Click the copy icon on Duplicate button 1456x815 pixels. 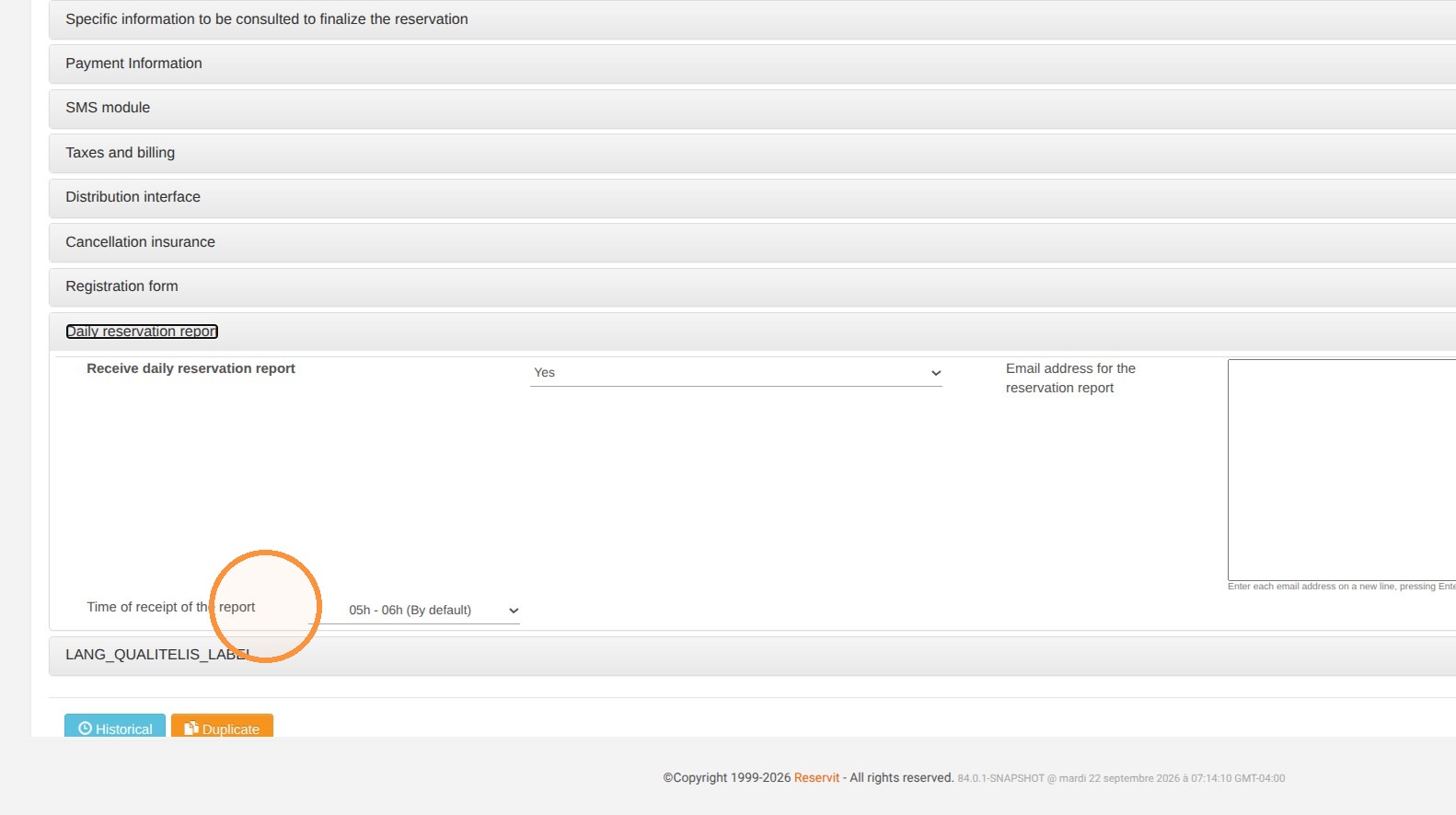tap(191, 728)
